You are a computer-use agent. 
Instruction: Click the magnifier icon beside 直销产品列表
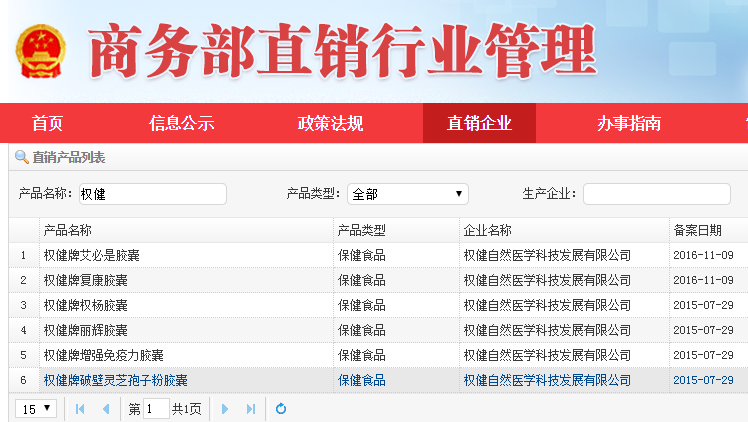coord(21,157)
